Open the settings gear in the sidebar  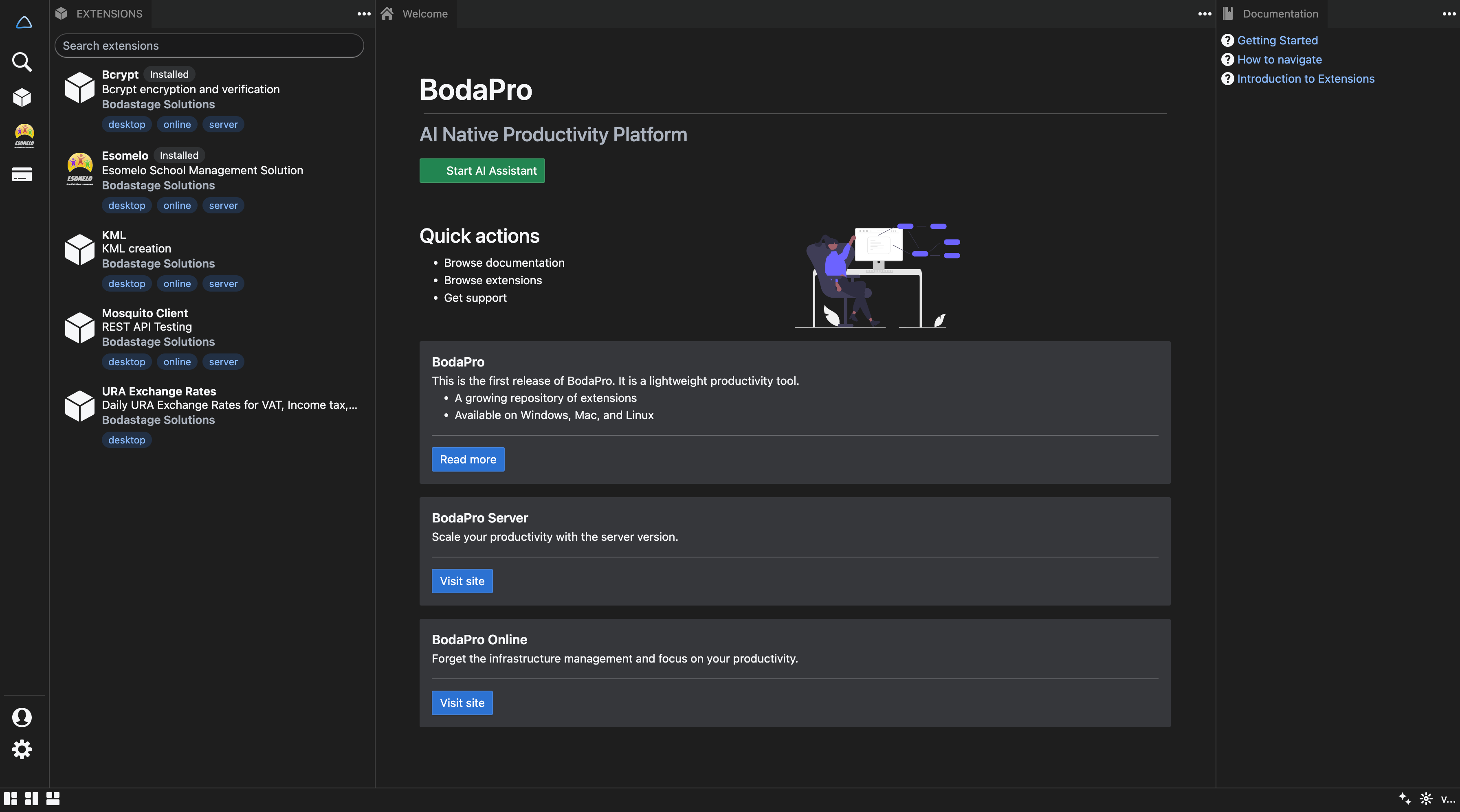point(22,749)
